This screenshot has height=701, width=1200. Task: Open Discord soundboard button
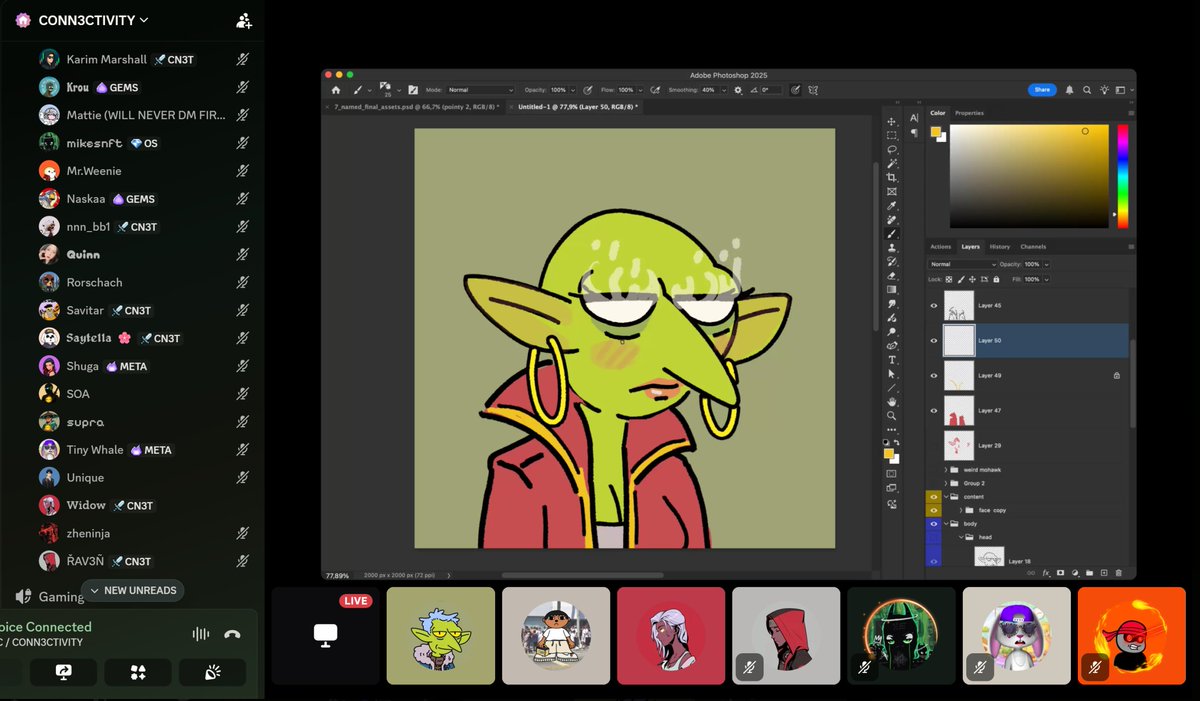tap(212, 673)
